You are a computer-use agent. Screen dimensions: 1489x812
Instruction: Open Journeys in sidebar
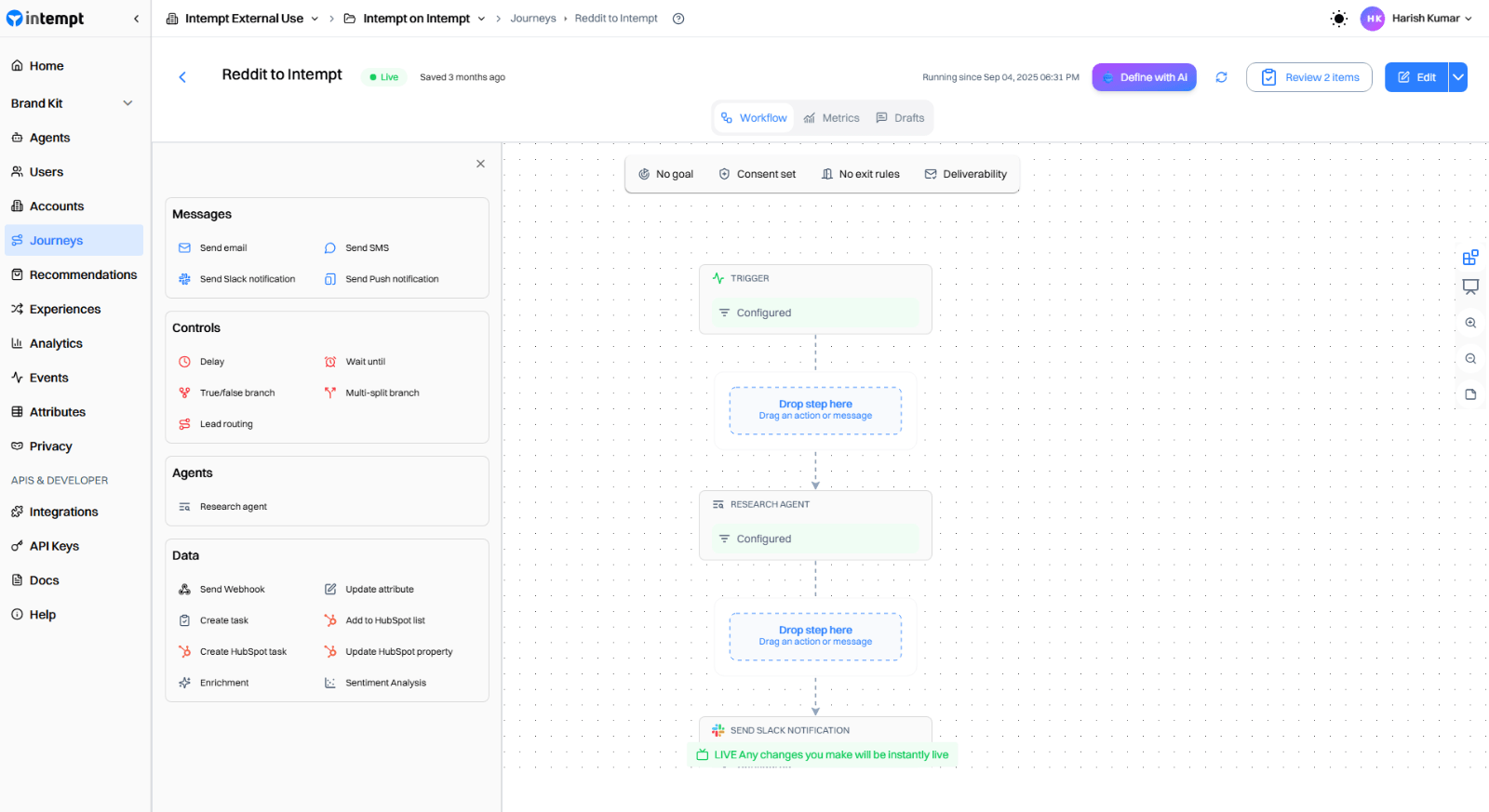click(74, 240)
